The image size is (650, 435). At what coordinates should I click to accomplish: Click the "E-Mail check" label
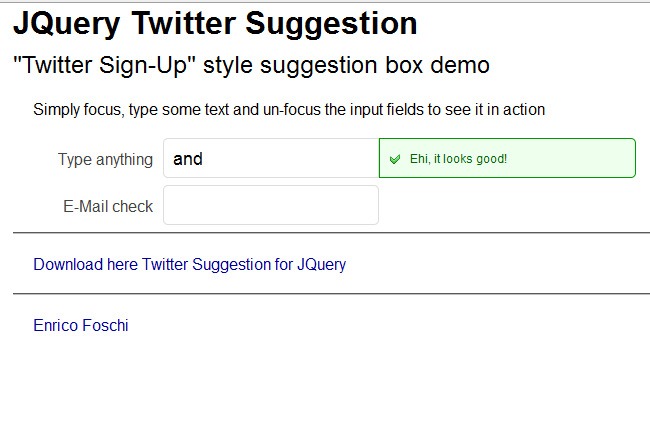(x=108, y=206)
